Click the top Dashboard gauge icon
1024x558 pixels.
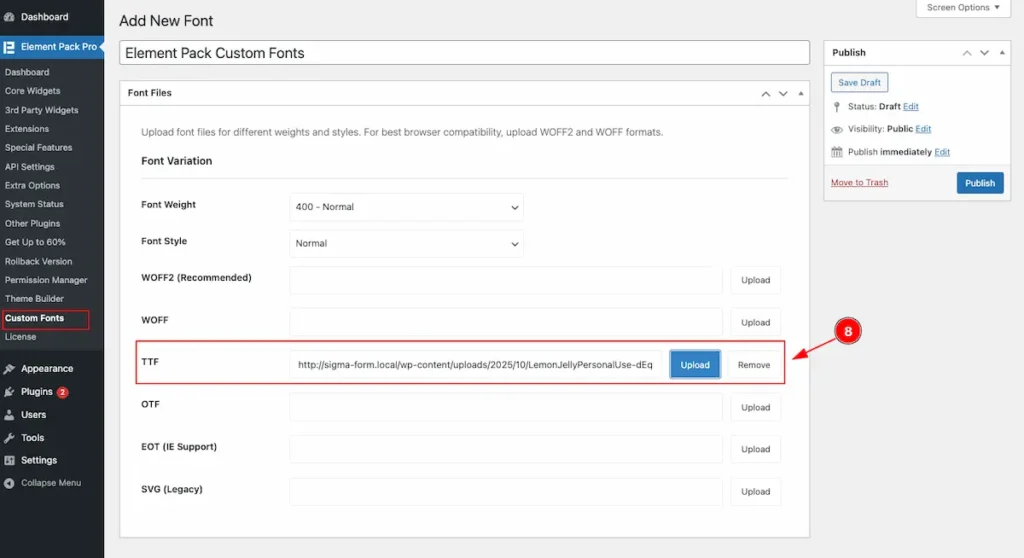coord(10,17)
